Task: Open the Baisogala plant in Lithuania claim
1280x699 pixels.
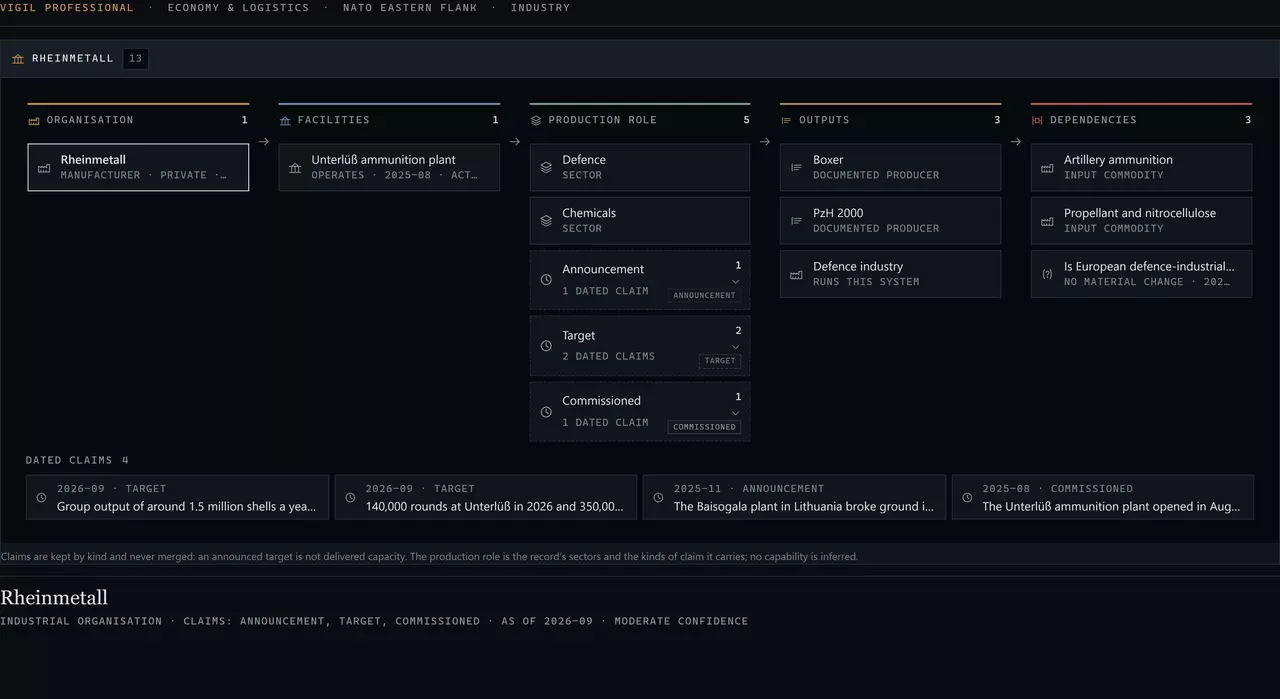Action: [794, 497]
